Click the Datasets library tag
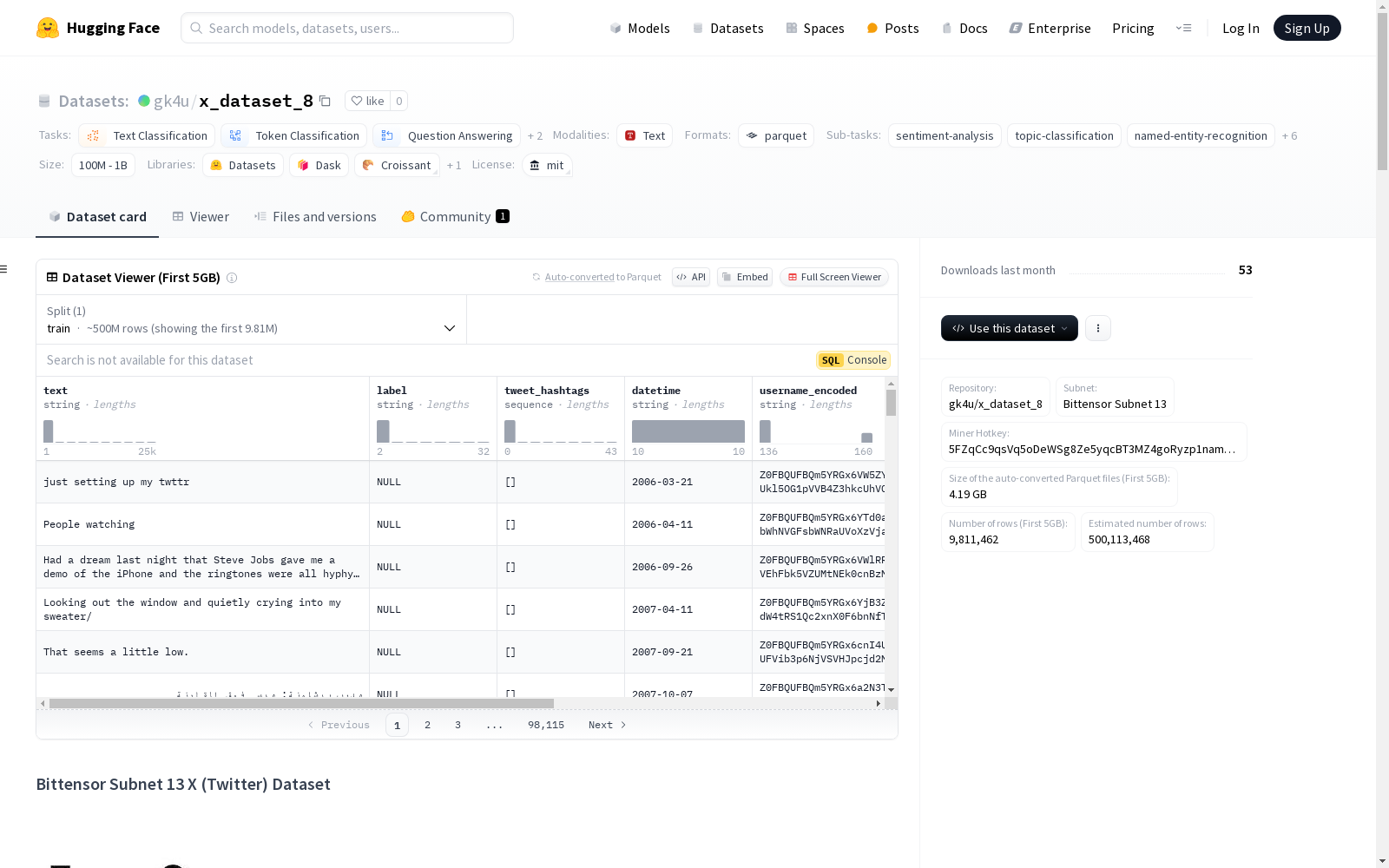The height and width of the screenshot is (868, 1389). 243,165
